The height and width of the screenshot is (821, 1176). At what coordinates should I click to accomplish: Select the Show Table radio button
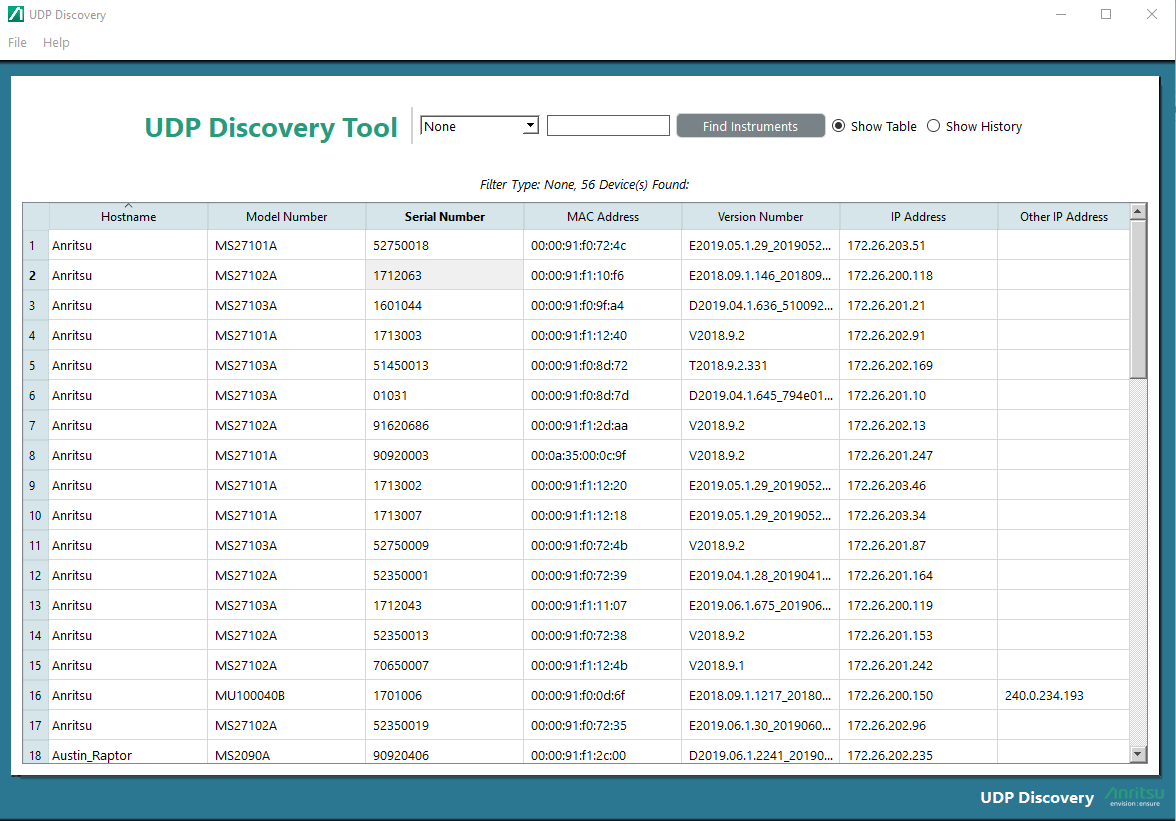click(x=839, y=126)
